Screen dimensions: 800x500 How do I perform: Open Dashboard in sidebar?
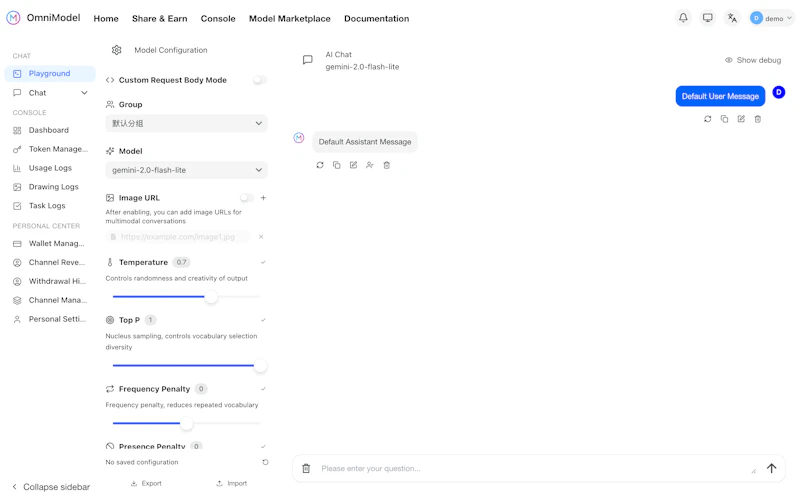pyautogui.click(x=50, y=130)
